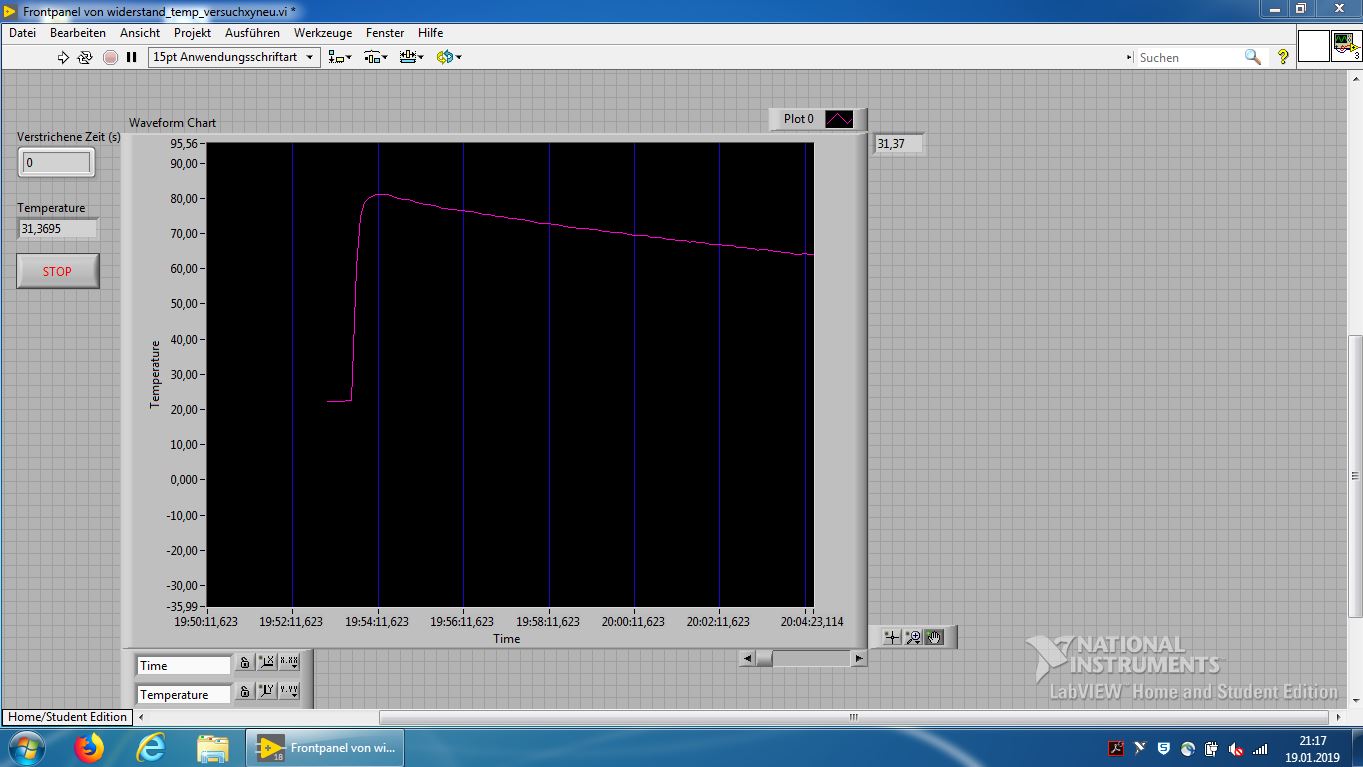Screen dimensions: 1363x767
Task: Select the crosshair cursor tool in graph palette
Action: point(892,637)
